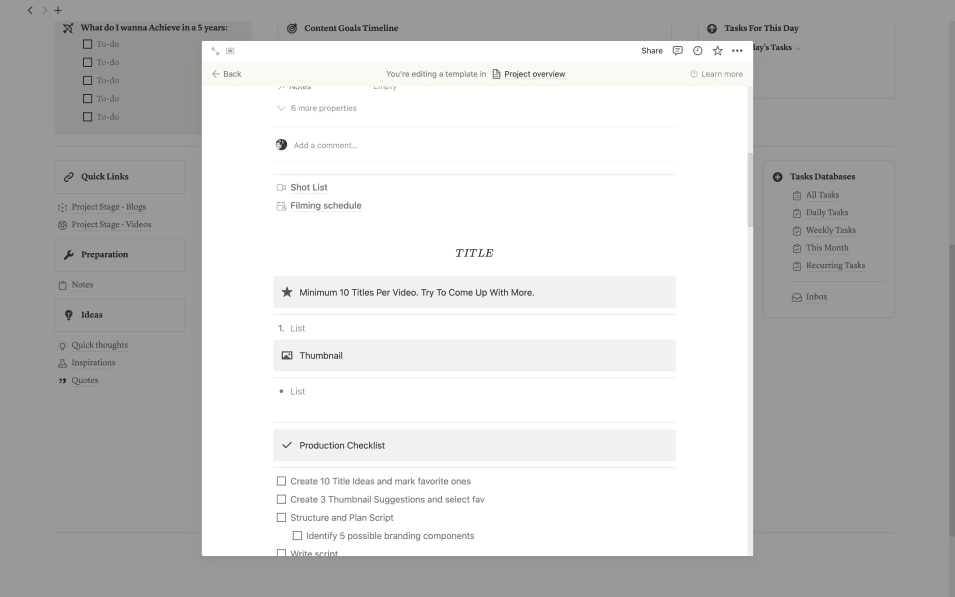Click Back to leave template editing

click(x=227, y=74)
